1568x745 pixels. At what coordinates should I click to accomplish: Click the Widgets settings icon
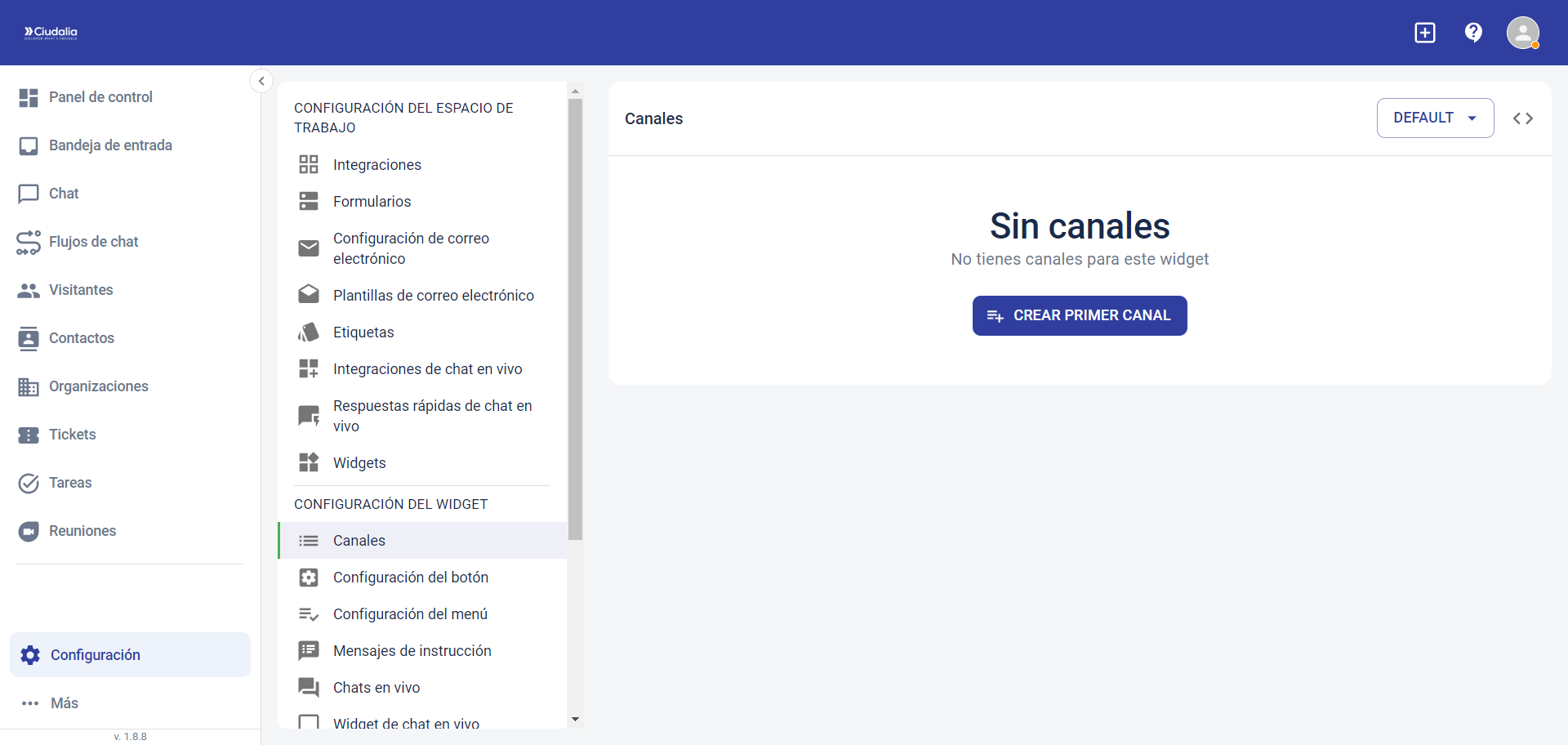[309, 462]
